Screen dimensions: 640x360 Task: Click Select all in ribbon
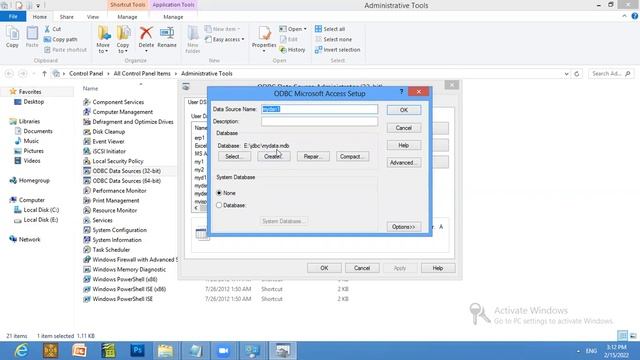[x=330, y=29]
